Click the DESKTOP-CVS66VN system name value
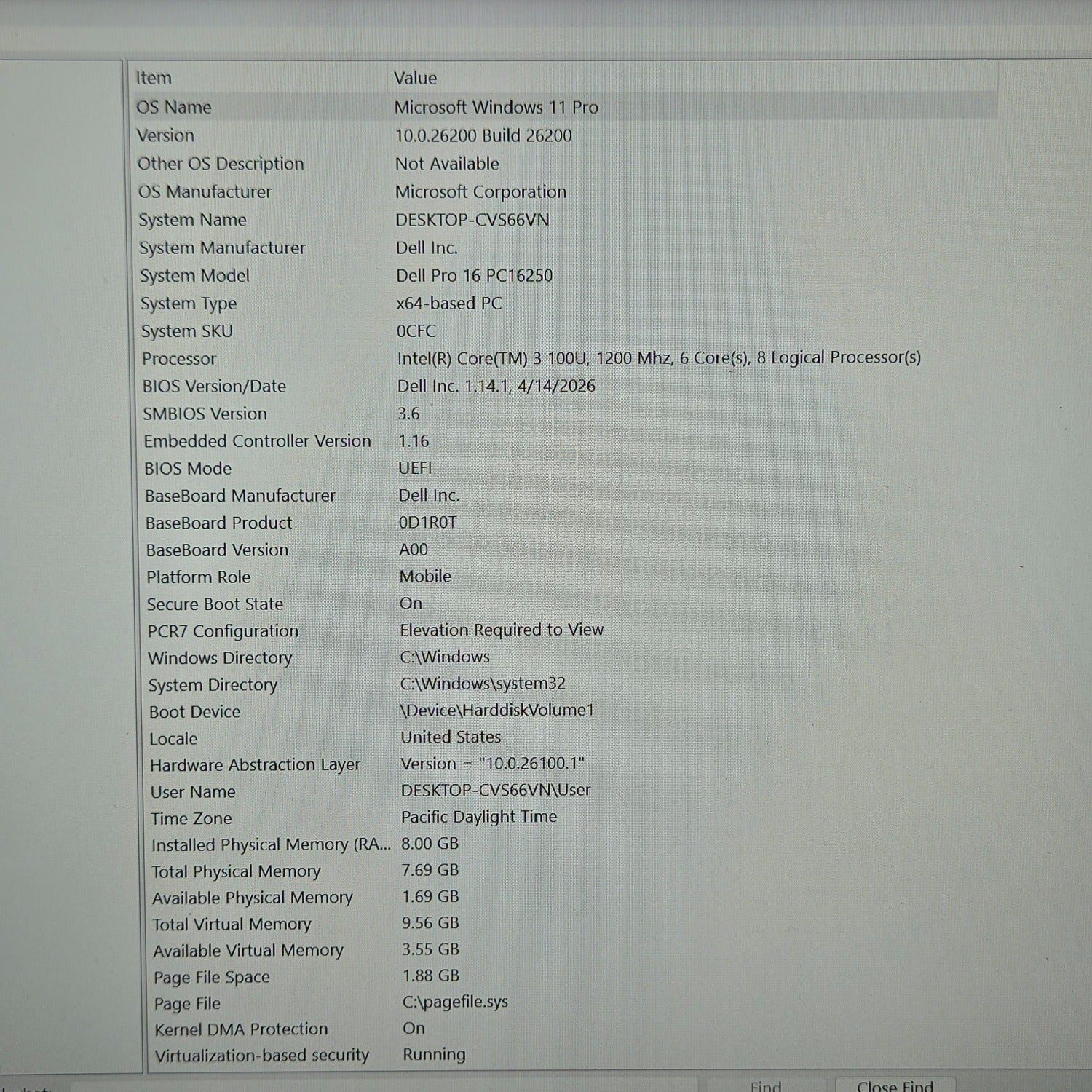 point(472,220)
